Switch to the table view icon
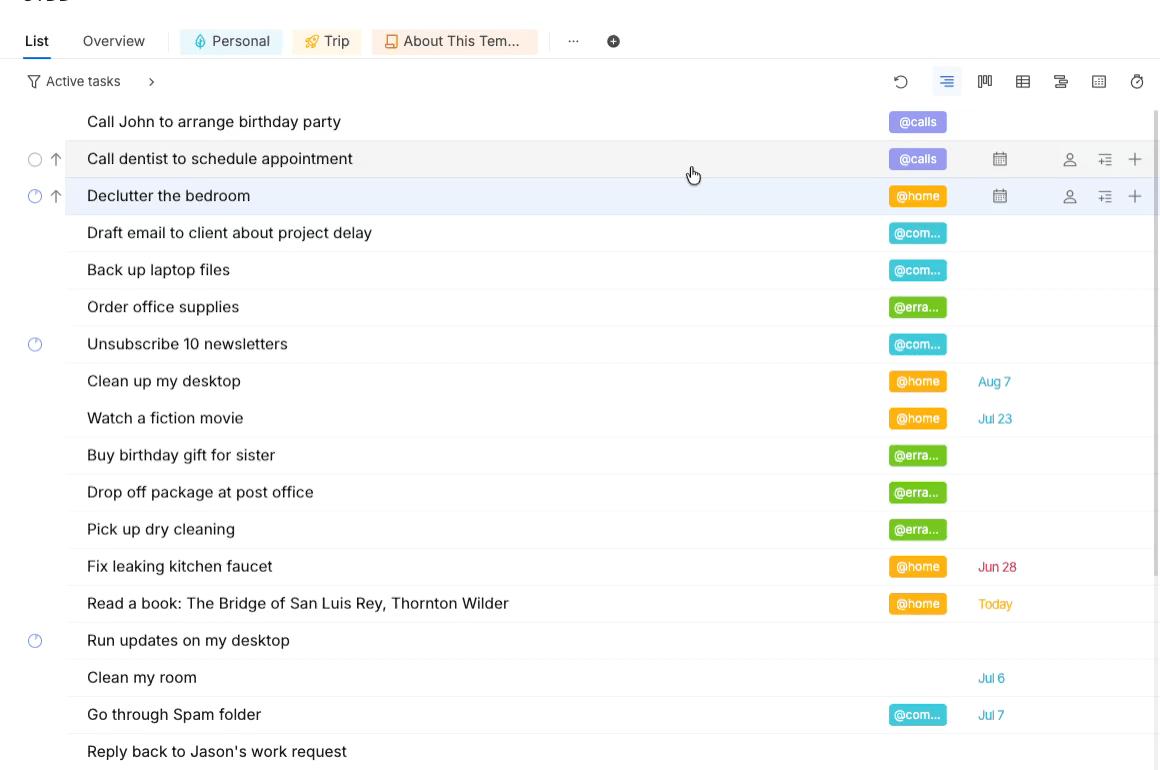The width and height of the screenshot is (1160, 770). pyautogui.click(x=1023, y=81)
